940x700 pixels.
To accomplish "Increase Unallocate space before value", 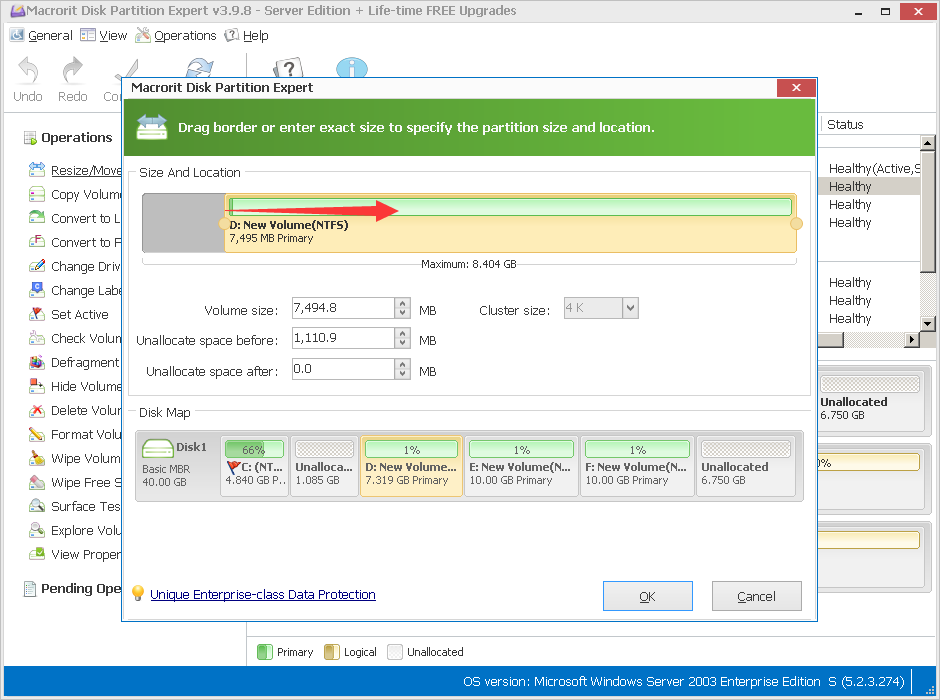I will [x=403, y=333].
